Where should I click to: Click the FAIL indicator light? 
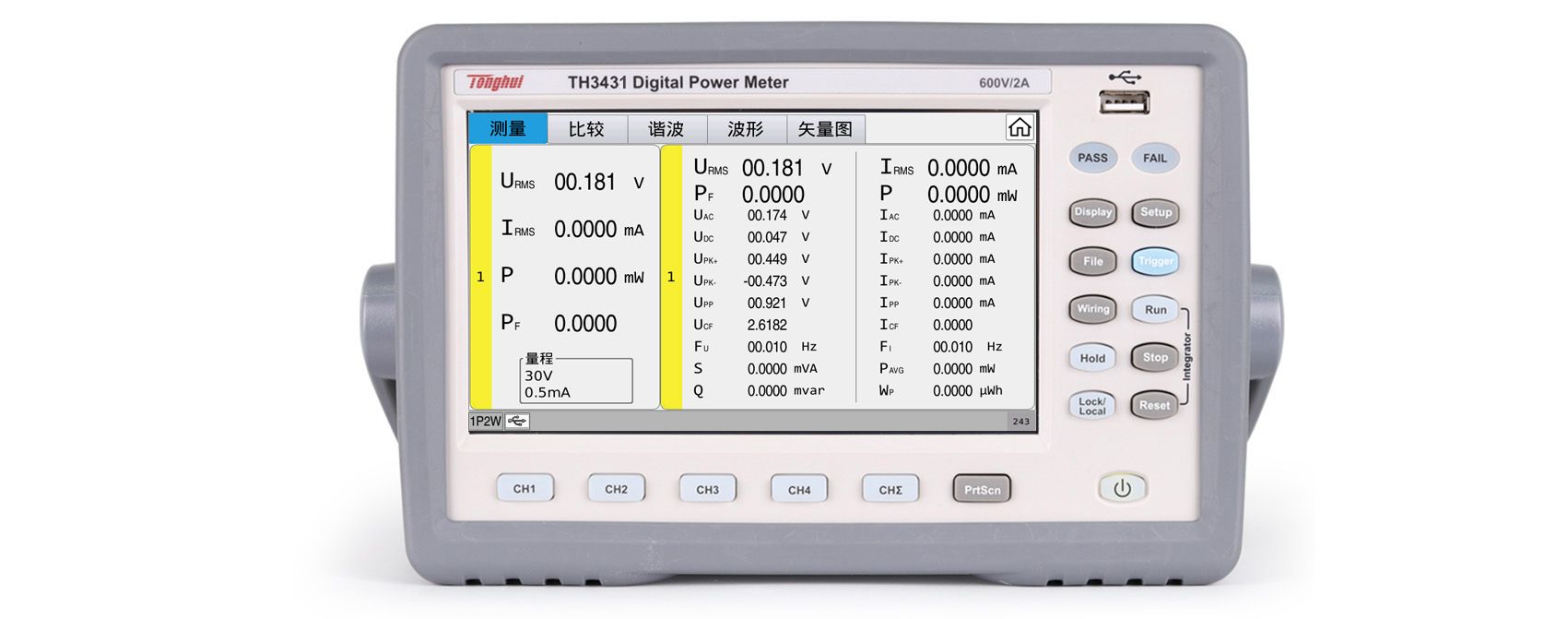click(1155, 158)
